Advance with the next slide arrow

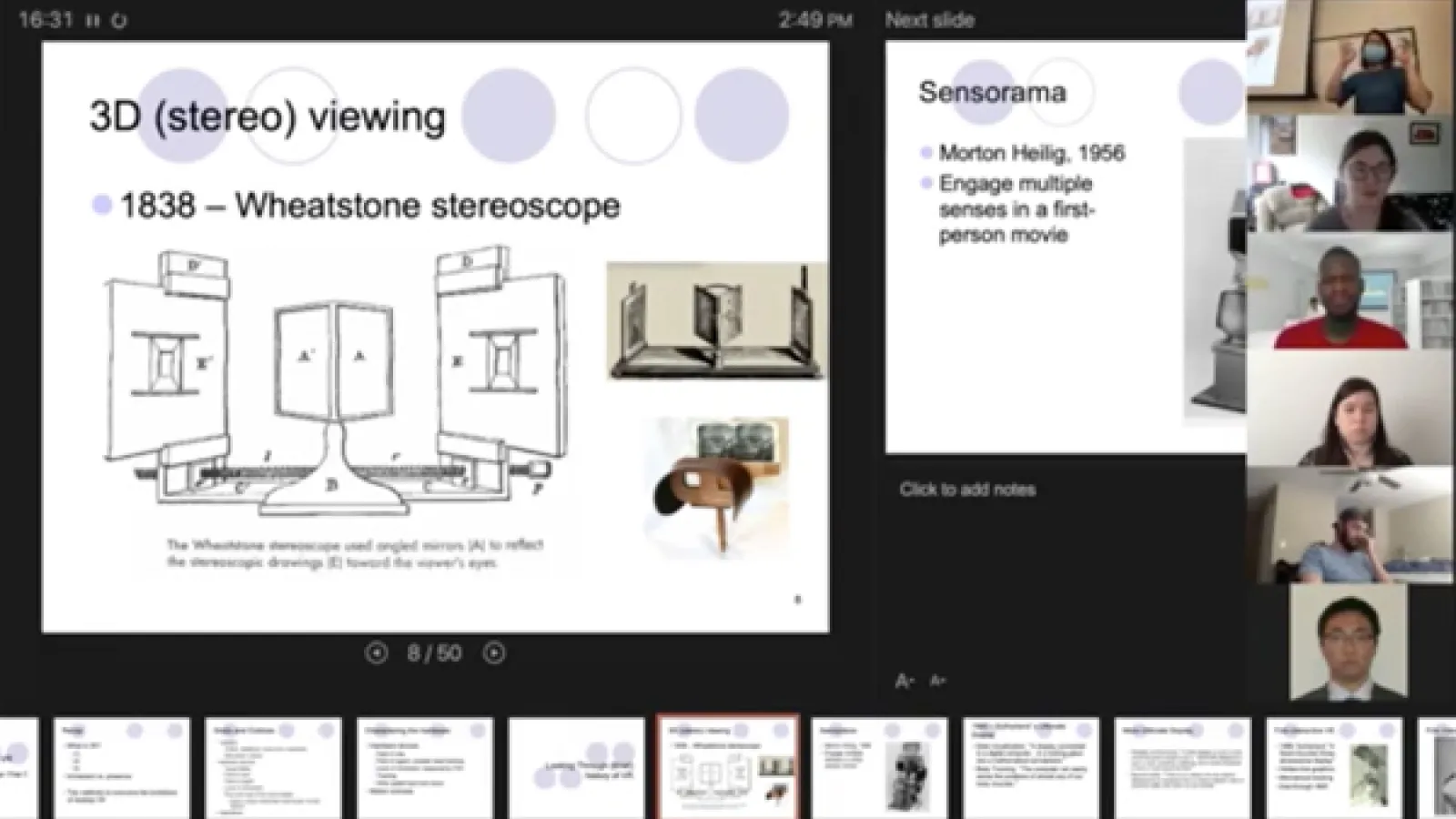tap(494, 652)
